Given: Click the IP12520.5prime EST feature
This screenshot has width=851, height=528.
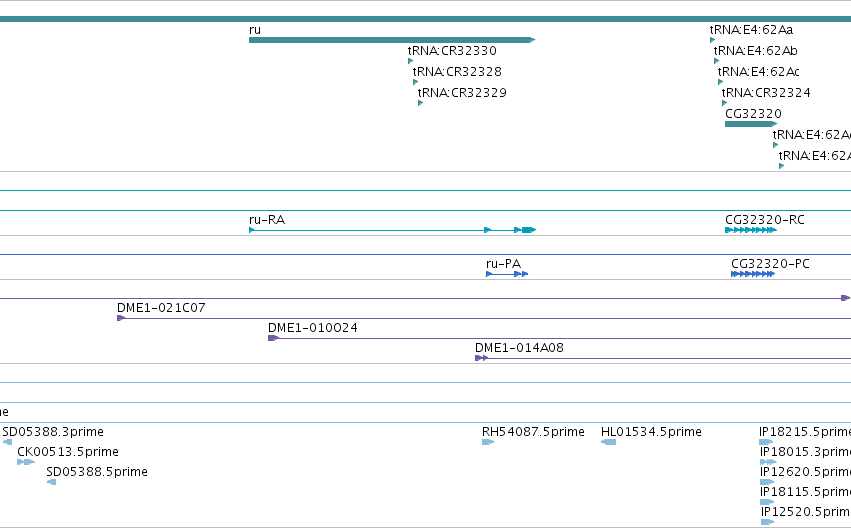Looking at the screenshot, I should (767, 522).
